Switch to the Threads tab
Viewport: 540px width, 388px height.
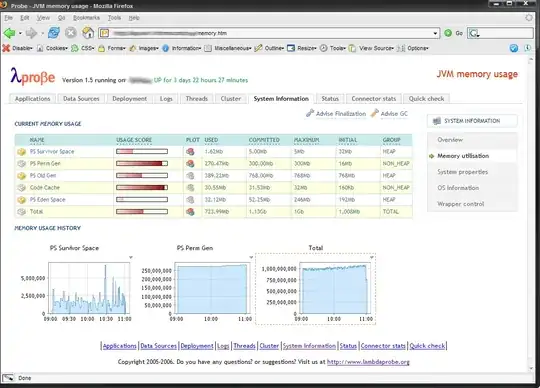pyautogui.click(x=197, y=99)
